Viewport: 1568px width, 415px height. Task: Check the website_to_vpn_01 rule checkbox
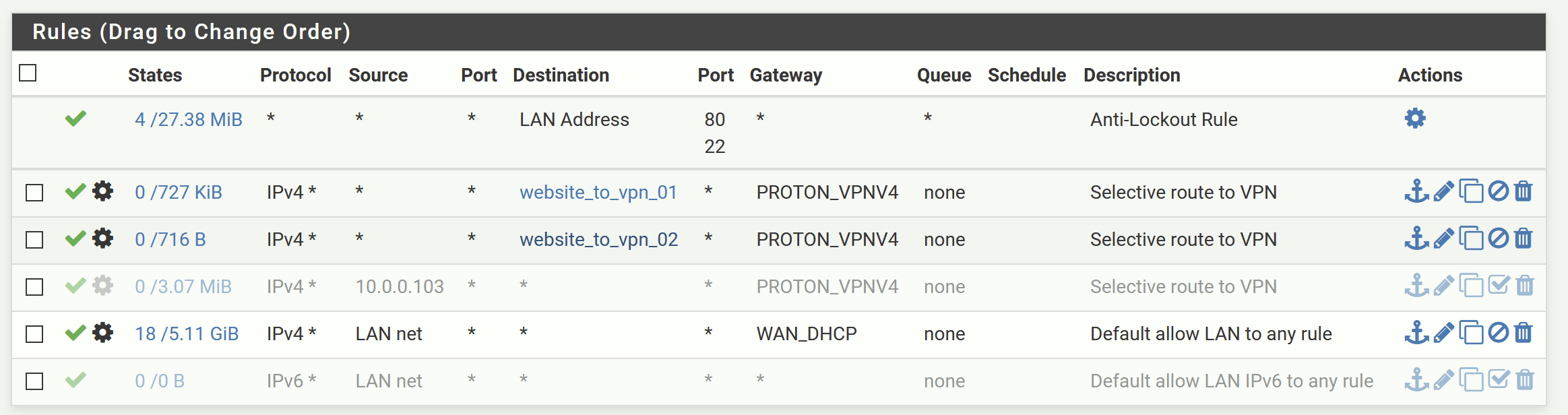point(34,193)
